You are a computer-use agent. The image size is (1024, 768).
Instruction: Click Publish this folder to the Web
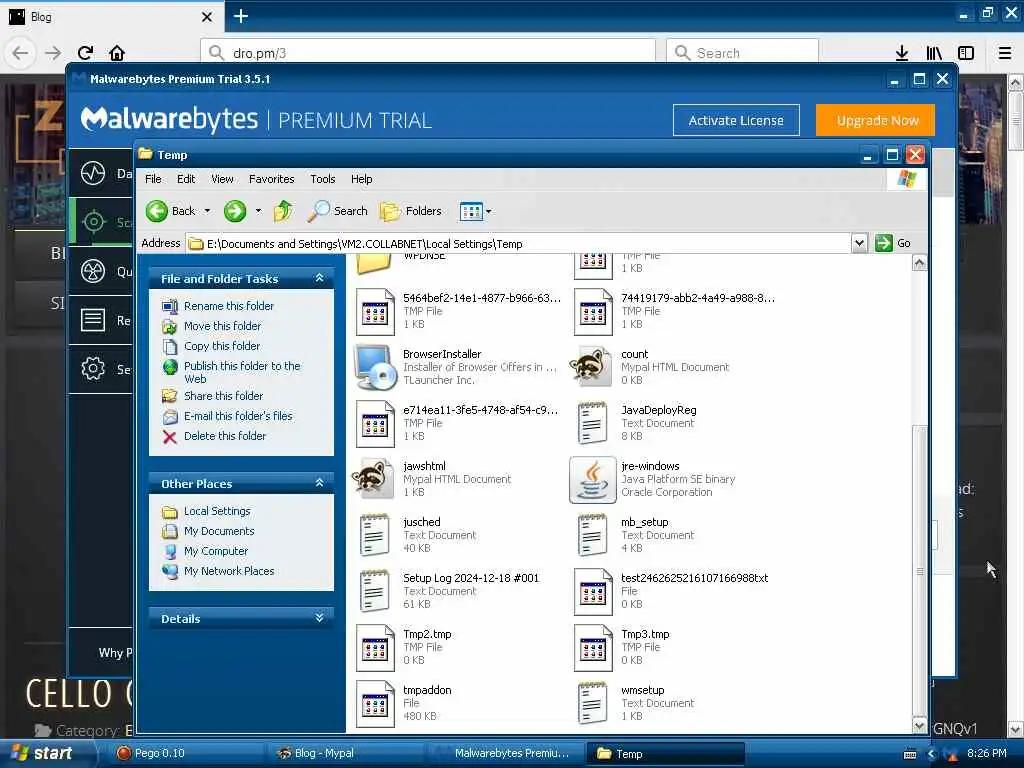click(242, 372)
